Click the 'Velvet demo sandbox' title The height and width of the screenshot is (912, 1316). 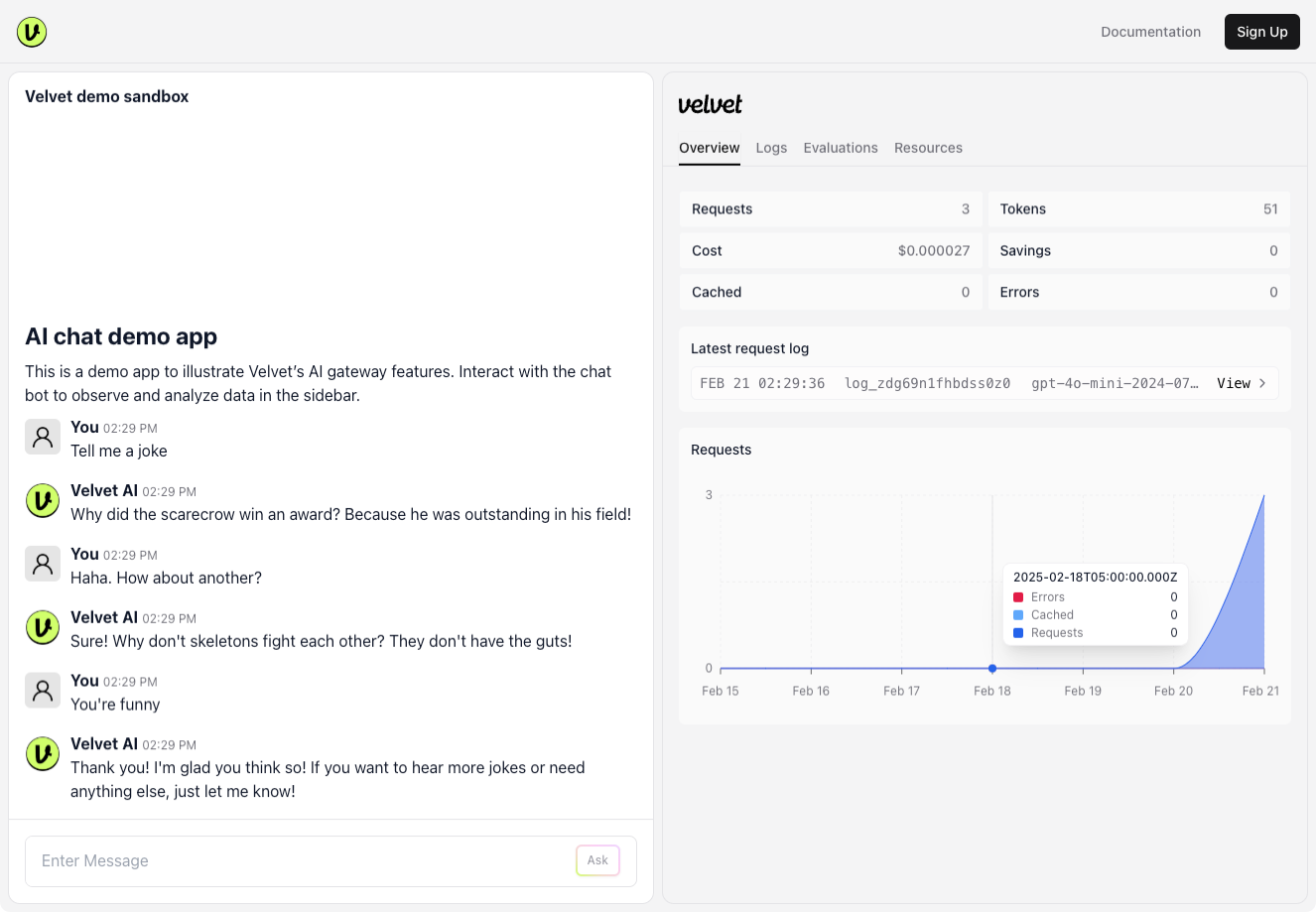pos(106,96)
